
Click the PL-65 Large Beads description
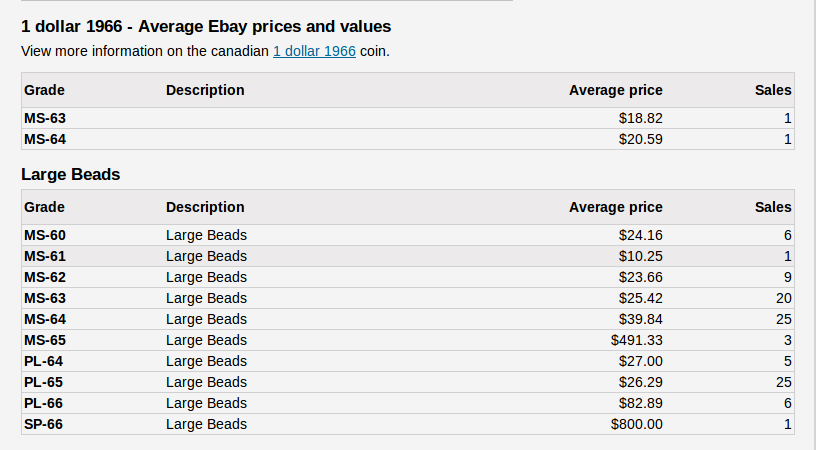206,382
